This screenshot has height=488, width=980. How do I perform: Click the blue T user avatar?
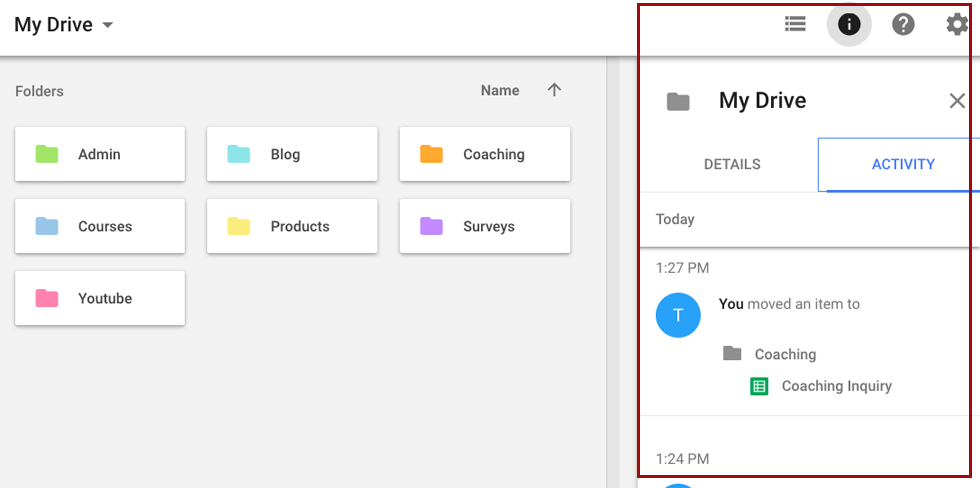678,316
